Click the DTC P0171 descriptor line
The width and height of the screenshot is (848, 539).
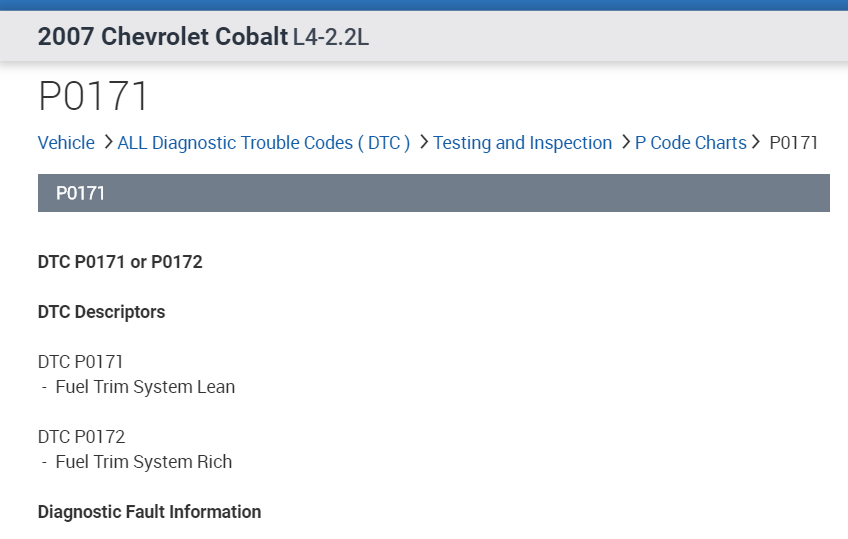81,362
